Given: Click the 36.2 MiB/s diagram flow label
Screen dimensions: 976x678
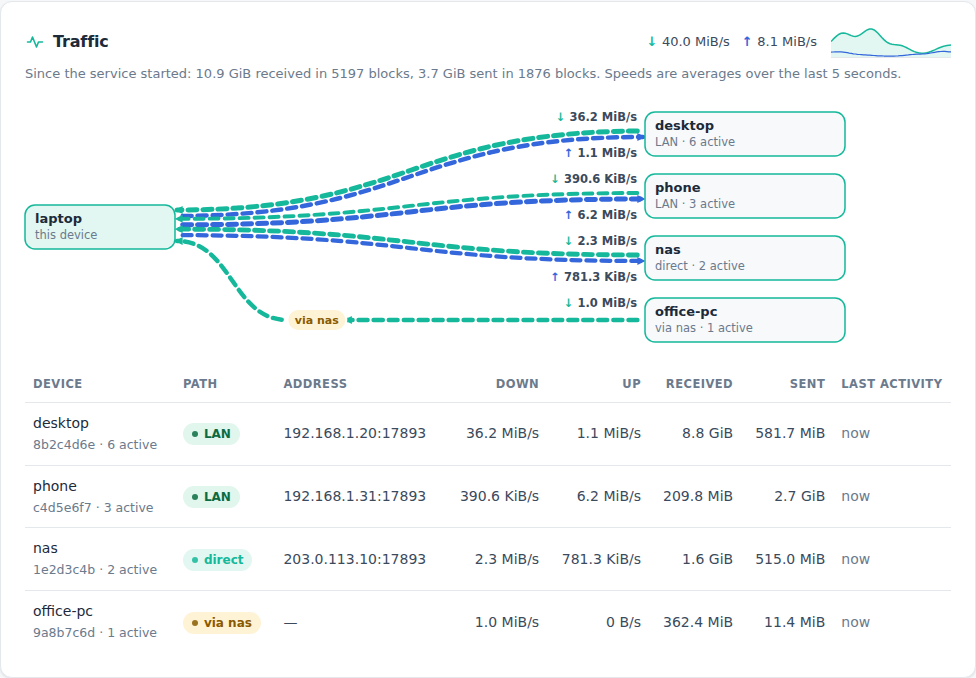Looking at the screenshot, I should click(597, 116).
